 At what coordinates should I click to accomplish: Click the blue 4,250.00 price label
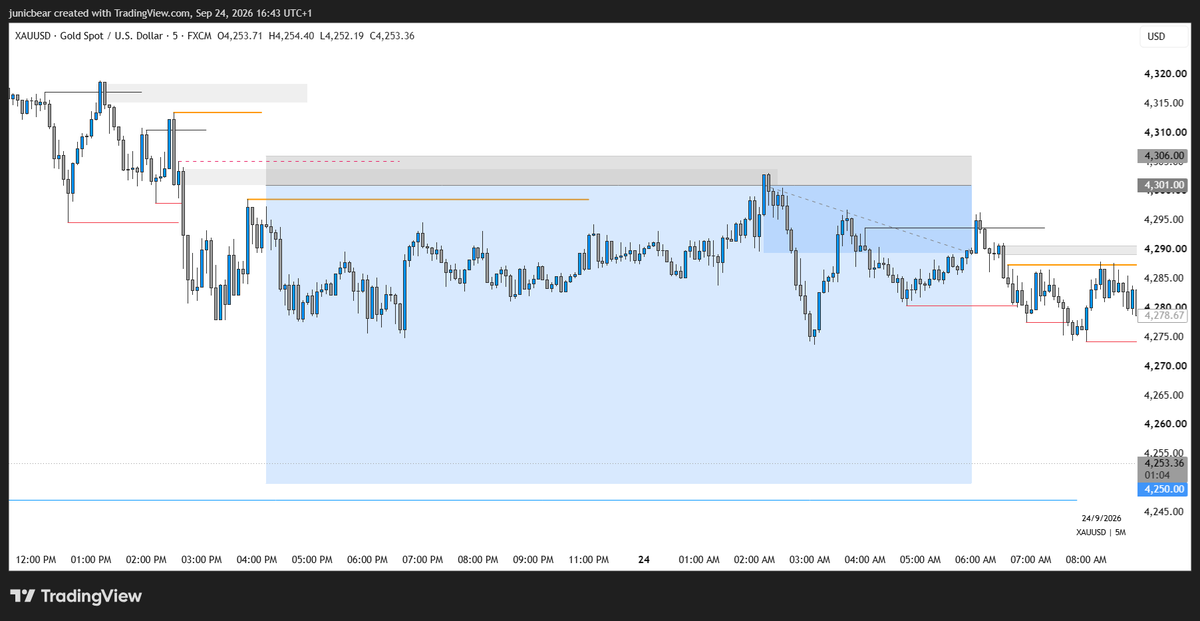(x=1162, y=490)
